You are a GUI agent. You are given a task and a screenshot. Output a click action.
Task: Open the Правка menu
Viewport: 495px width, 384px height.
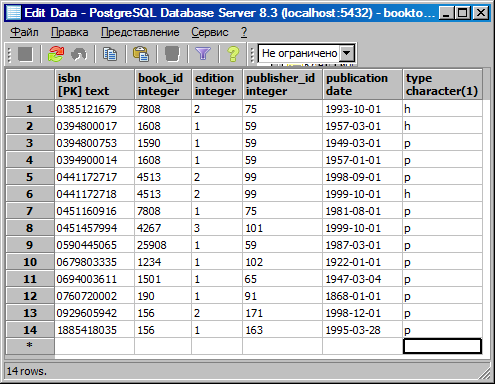[x=70, y=32]
